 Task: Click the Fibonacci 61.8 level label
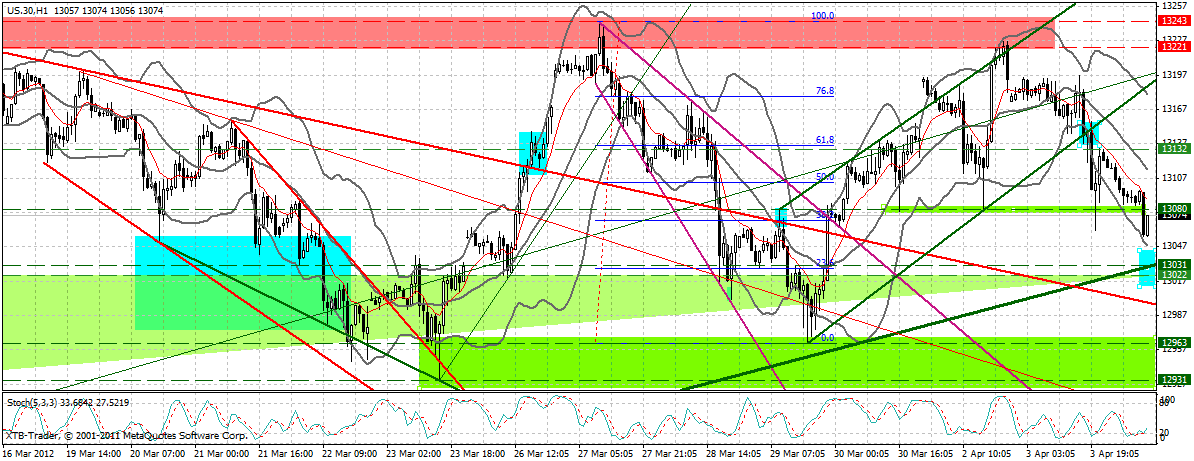tap(825, 140)
